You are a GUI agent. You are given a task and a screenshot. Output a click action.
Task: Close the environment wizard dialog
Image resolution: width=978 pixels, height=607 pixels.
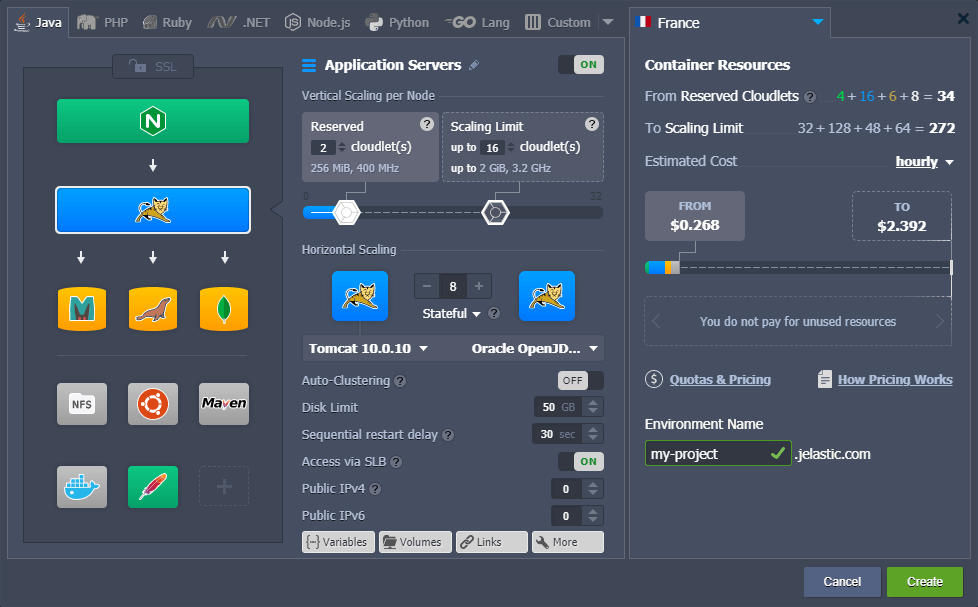pos(963,19)
